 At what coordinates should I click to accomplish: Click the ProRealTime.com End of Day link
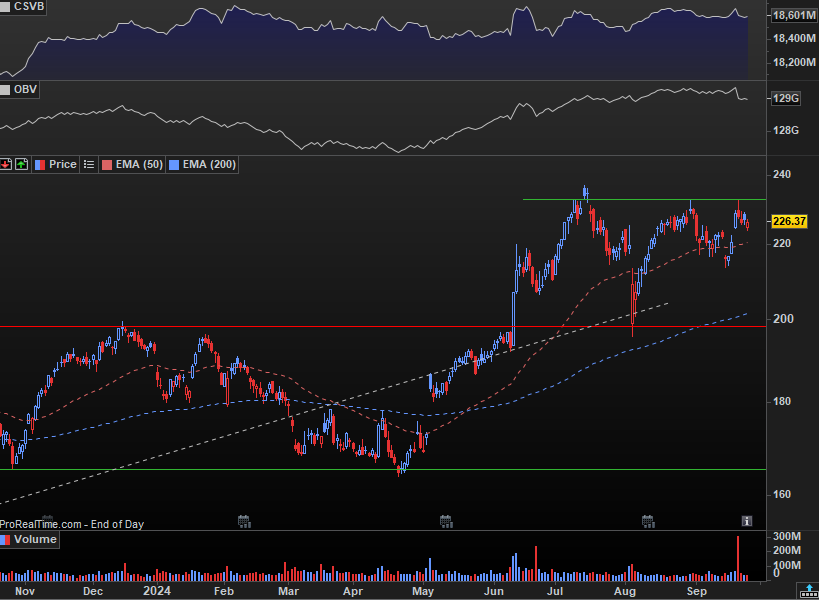[72, 524]
